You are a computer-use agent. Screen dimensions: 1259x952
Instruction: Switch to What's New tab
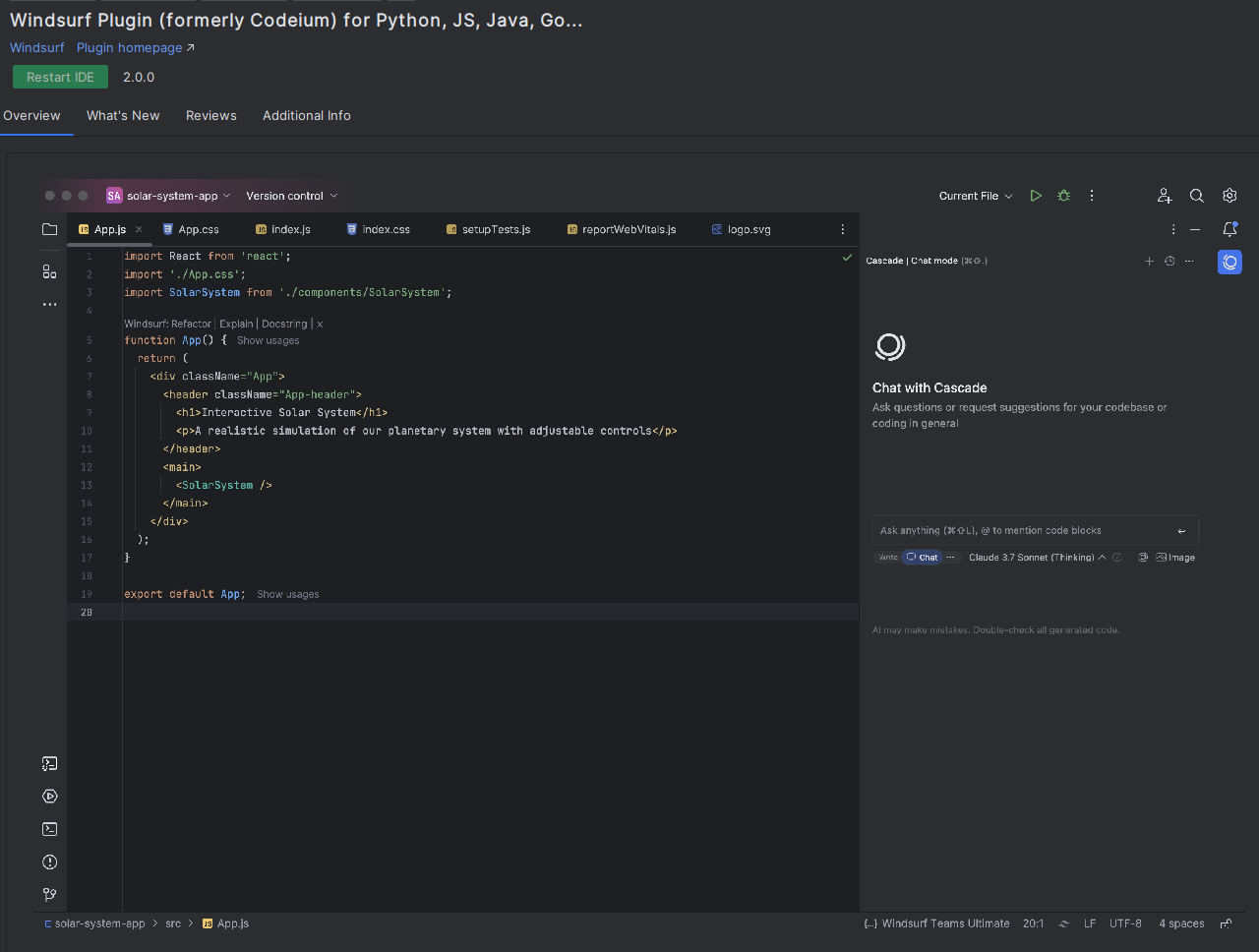point(123,116)
